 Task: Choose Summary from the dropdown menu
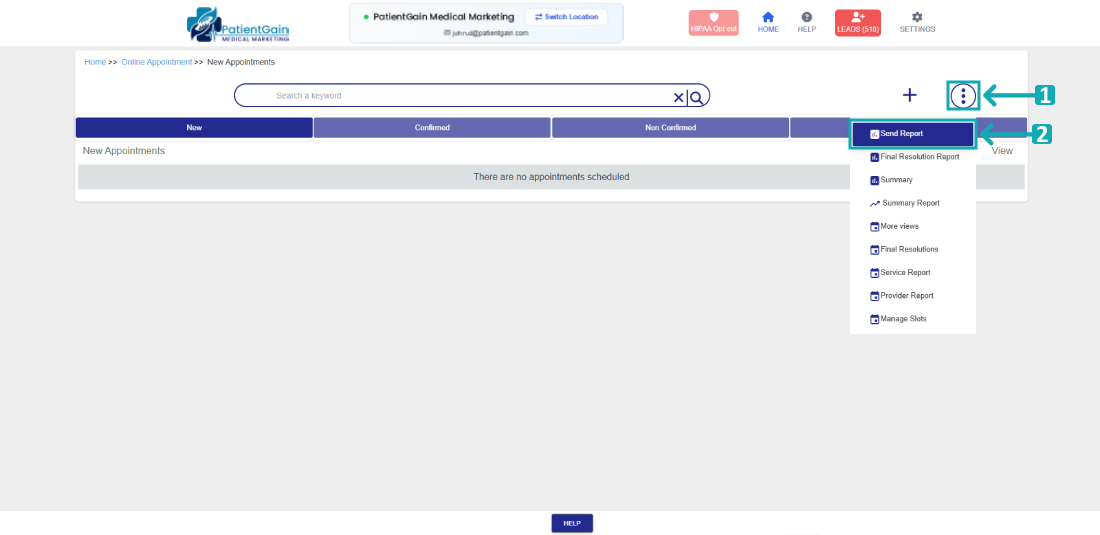[x=913, y=180]
